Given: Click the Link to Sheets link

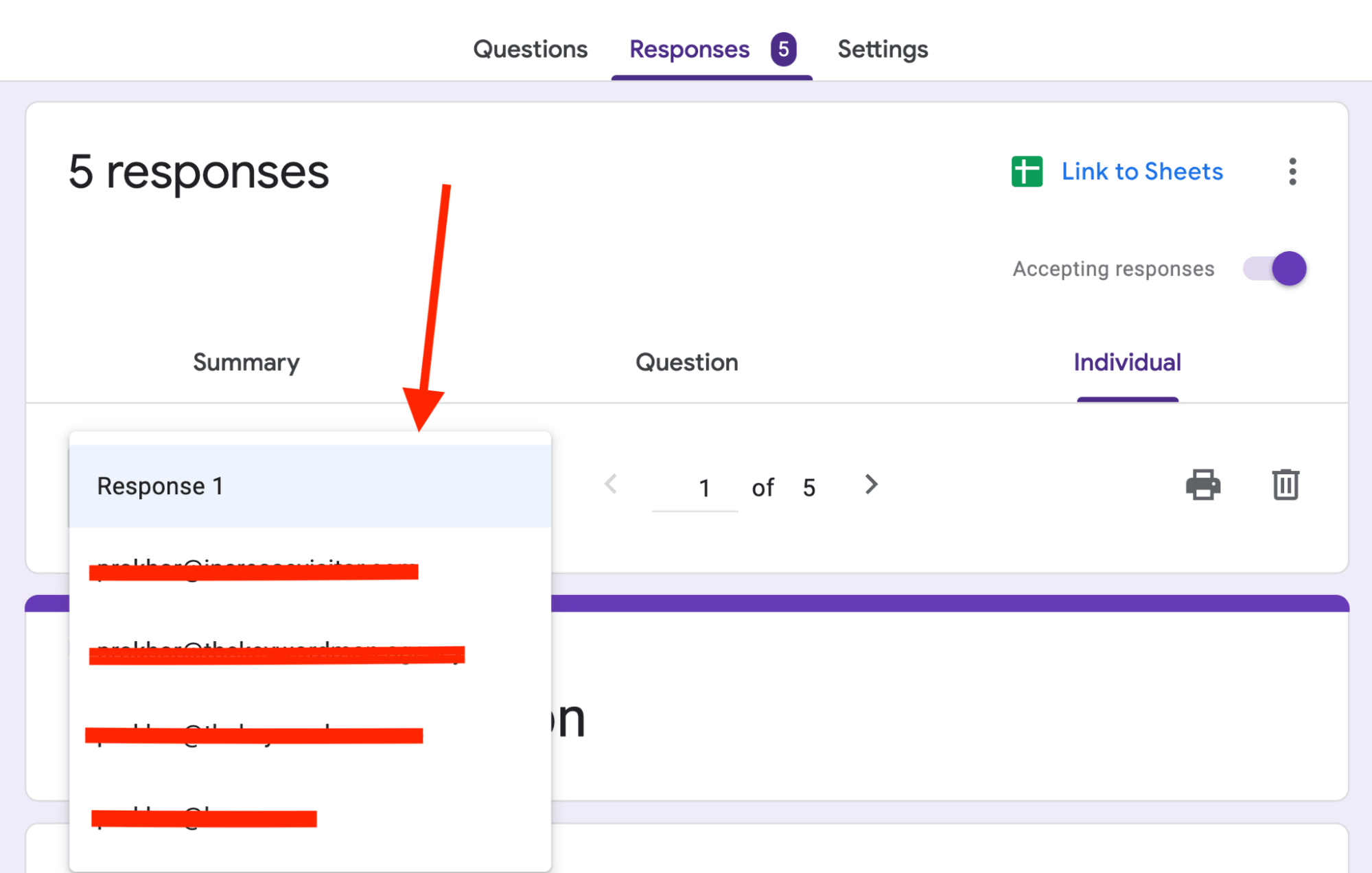Looking at the screenshot, I should [1142, 172].
